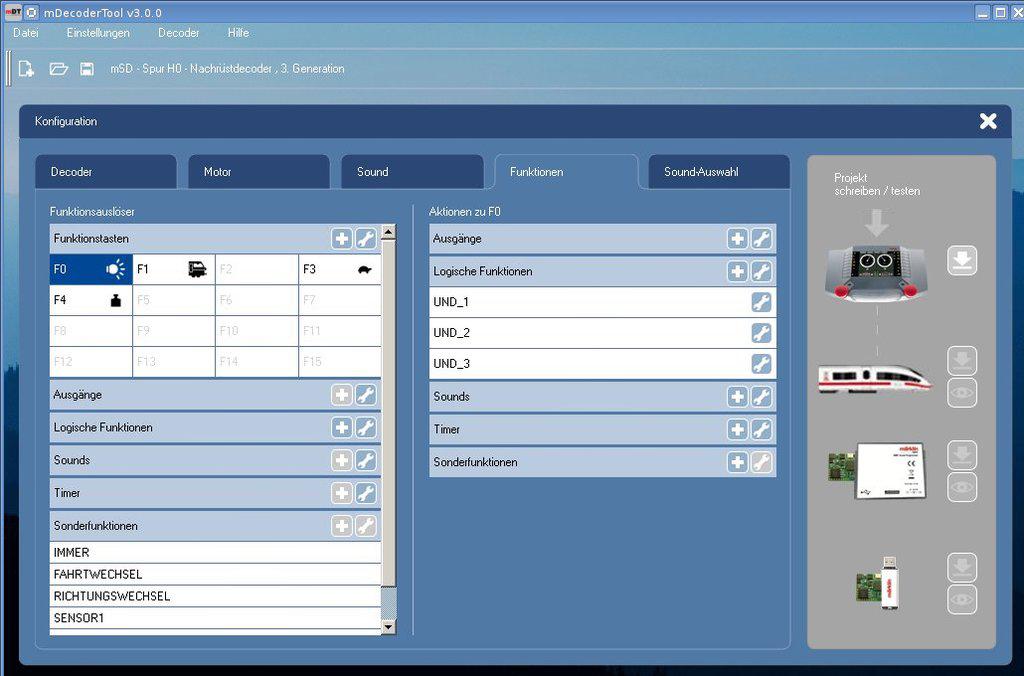Click wrench icon in UND_3 row
The height and width of the screenshot is (676, 1024).
(x=761, y=364)
